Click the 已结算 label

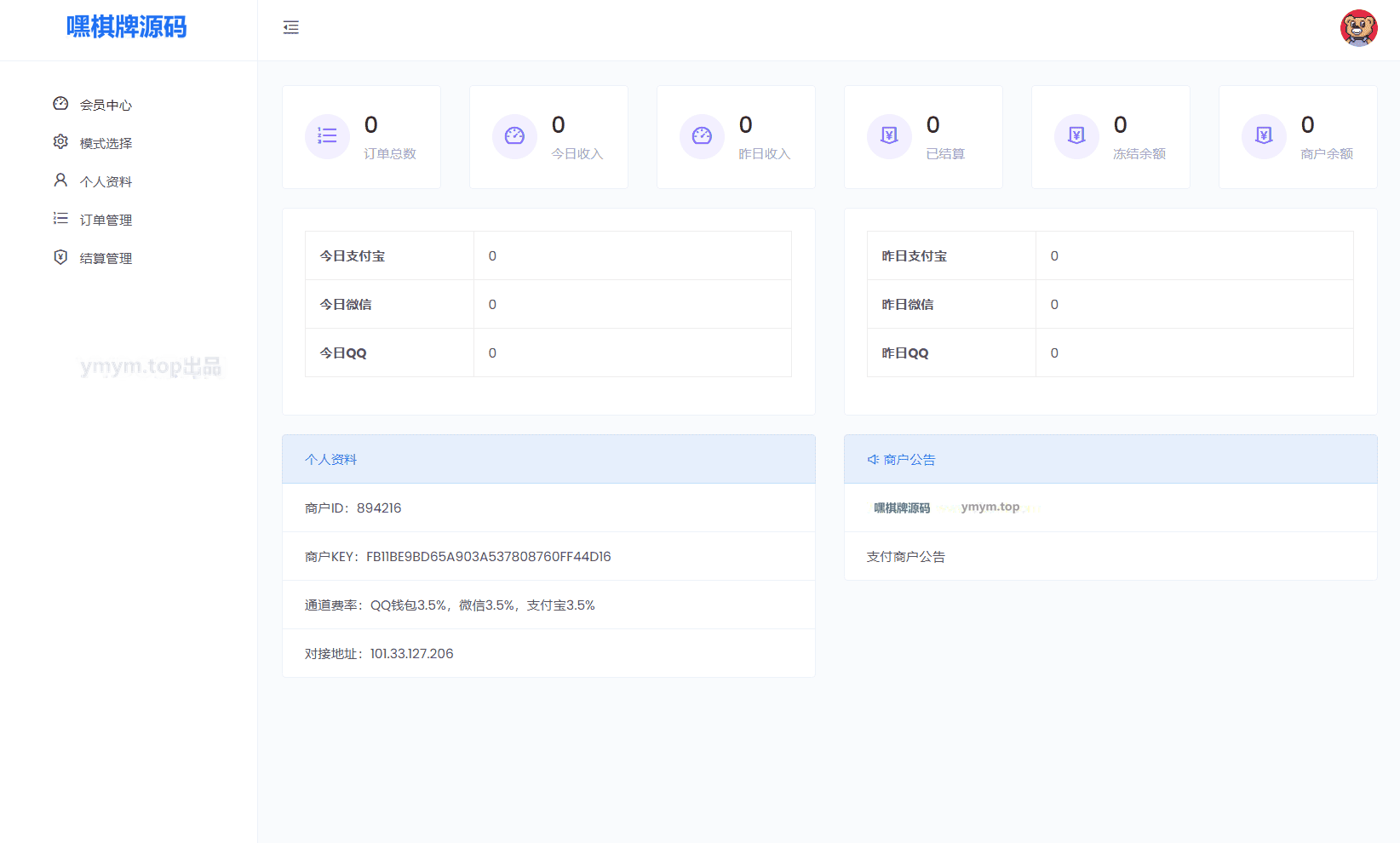pos(945,154)
